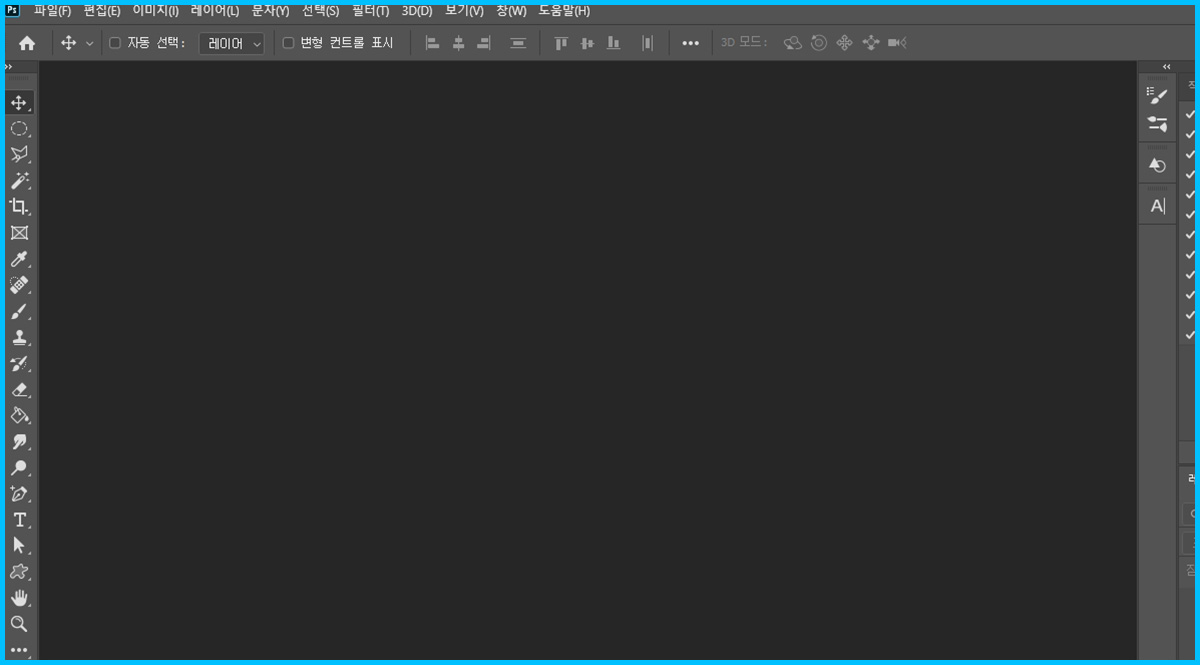The image size is (1200, 665).
Task: Enable the 자동 선택 checkbox
Action: pyautogui.click(x=115, y=43)
